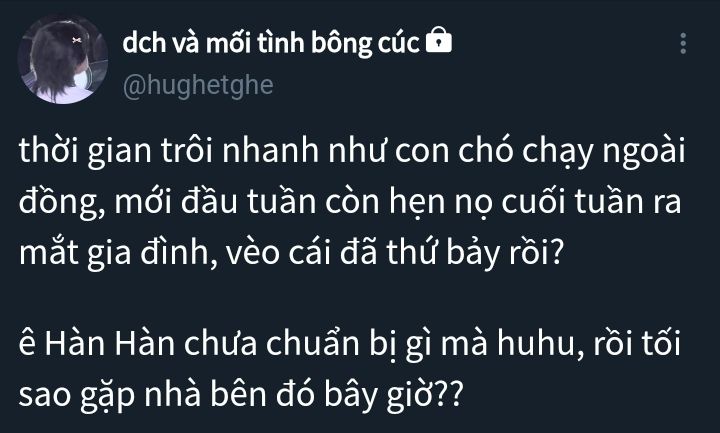Open the three-dot more options menu
Screen dimensions: 720x433
click(683, 44)
